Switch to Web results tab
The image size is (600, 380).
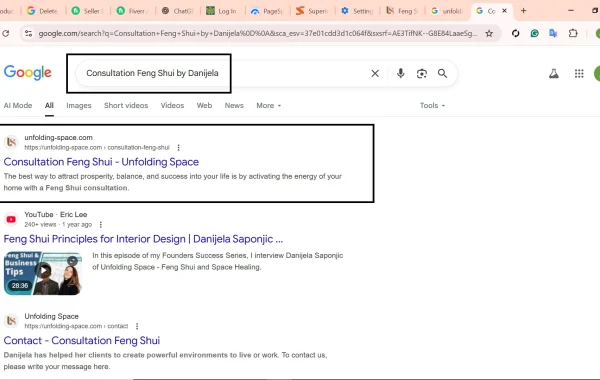(x=204, y=106)
